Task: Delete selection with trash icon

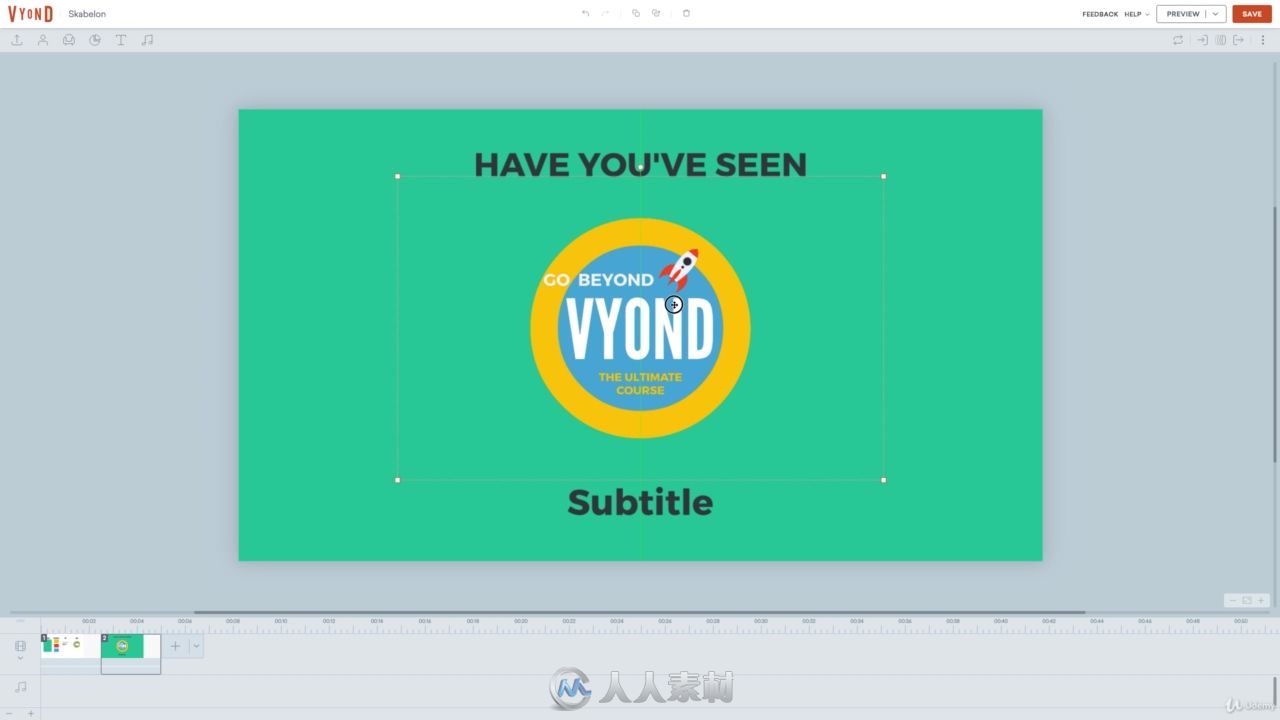Action: (x=686, y=13)
